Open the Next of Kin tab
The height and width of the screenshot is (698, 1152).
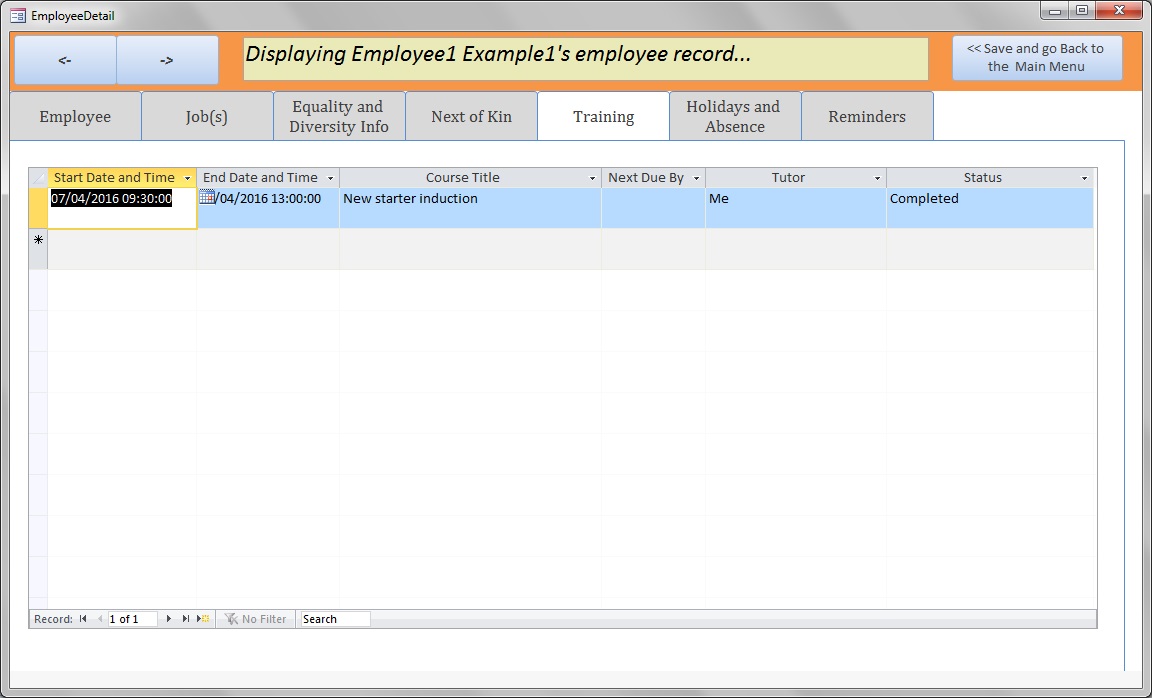471,116
